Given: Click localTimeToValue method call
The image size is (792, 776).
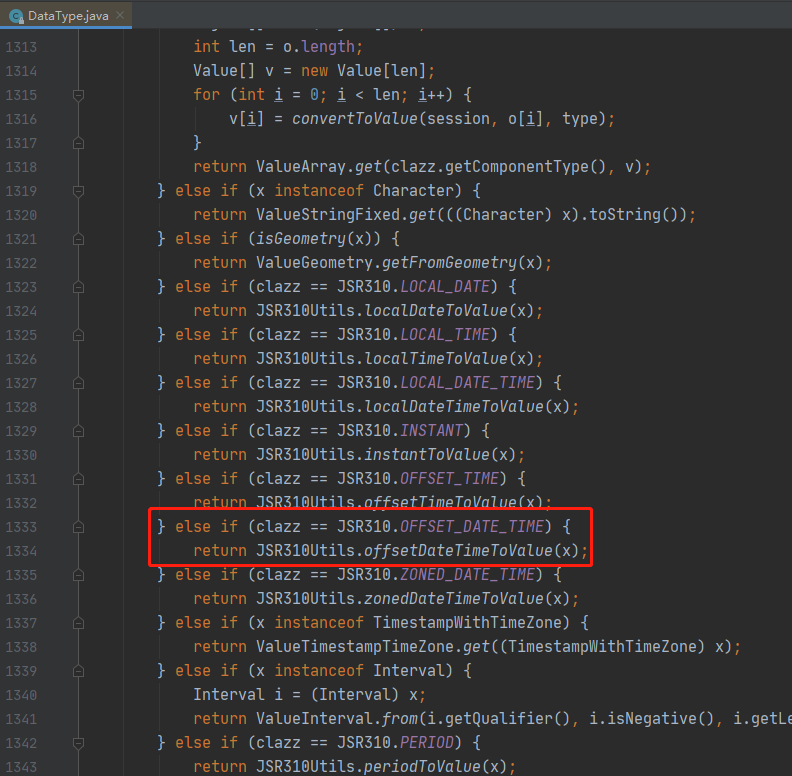Looking at the screenshot, I should [436, 359].
